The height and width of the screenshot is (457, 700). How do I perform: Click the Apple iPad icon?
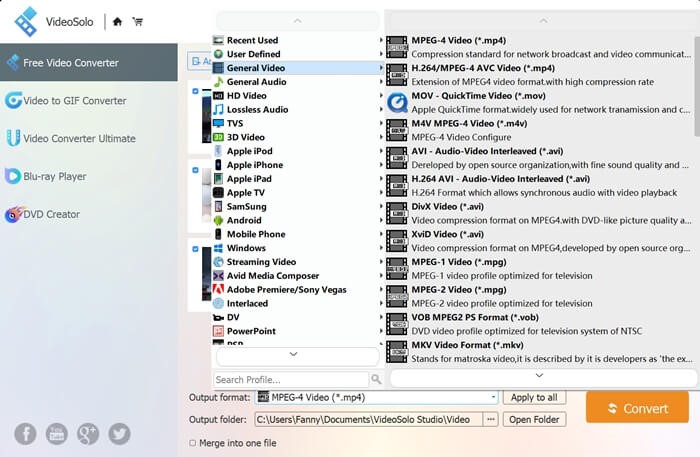point(218,179)
